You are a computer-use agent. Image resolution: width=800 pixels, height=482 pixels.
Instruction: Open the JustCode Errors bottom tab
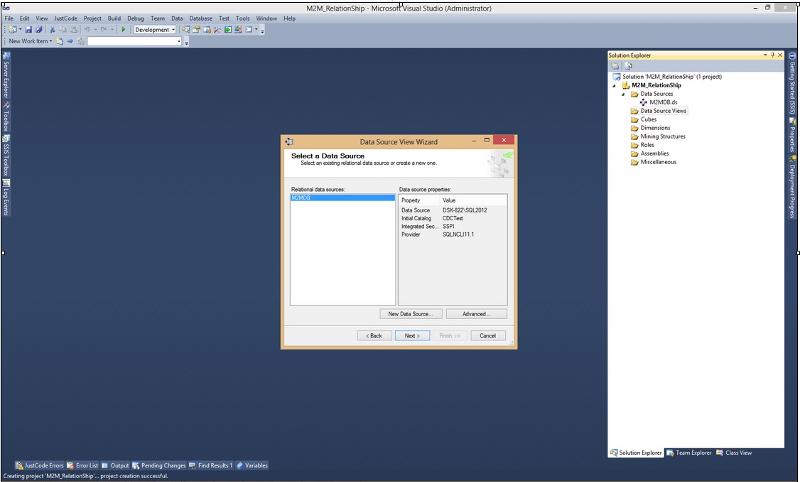pos(40,465)
